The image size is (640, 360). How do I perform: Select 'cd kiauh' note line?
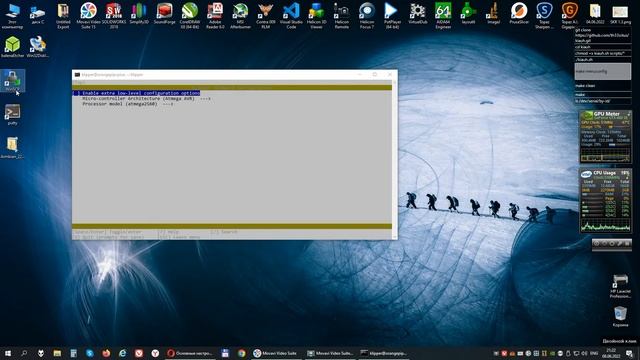pos(602,47)
